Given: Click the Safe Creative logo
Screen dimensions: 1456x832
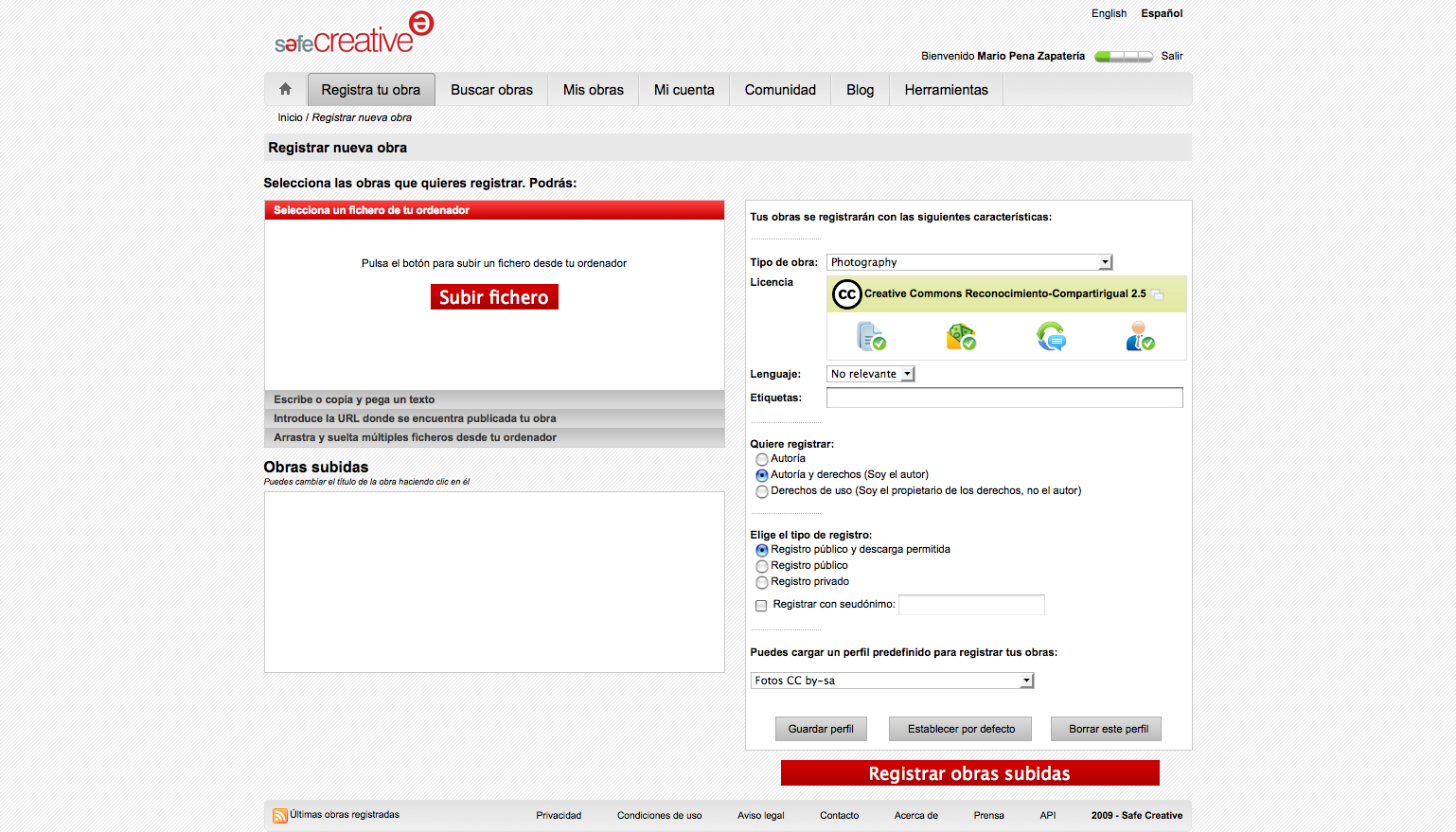Looking at the screenshot, I should (354, 34).
